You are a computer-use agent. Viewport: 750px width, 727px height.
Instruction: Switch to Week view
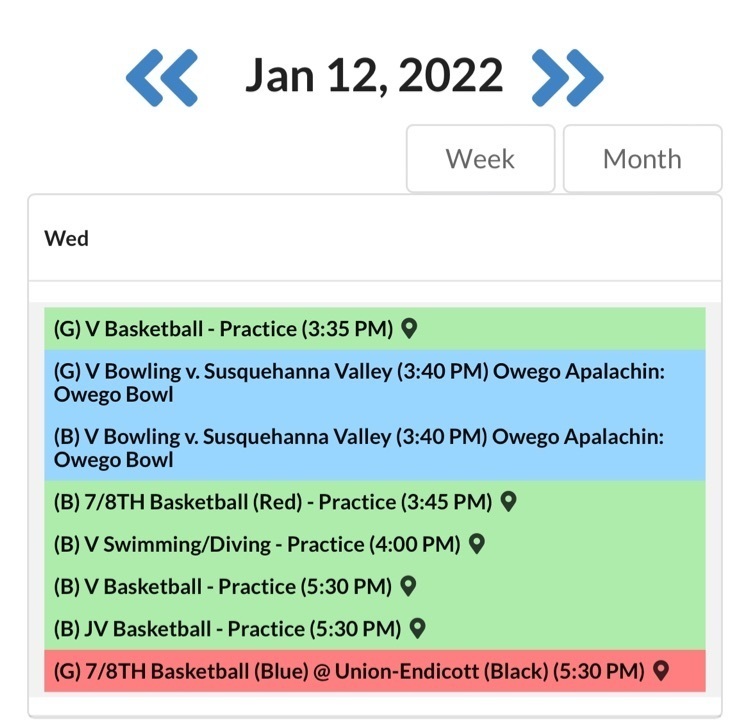point(480,159)
